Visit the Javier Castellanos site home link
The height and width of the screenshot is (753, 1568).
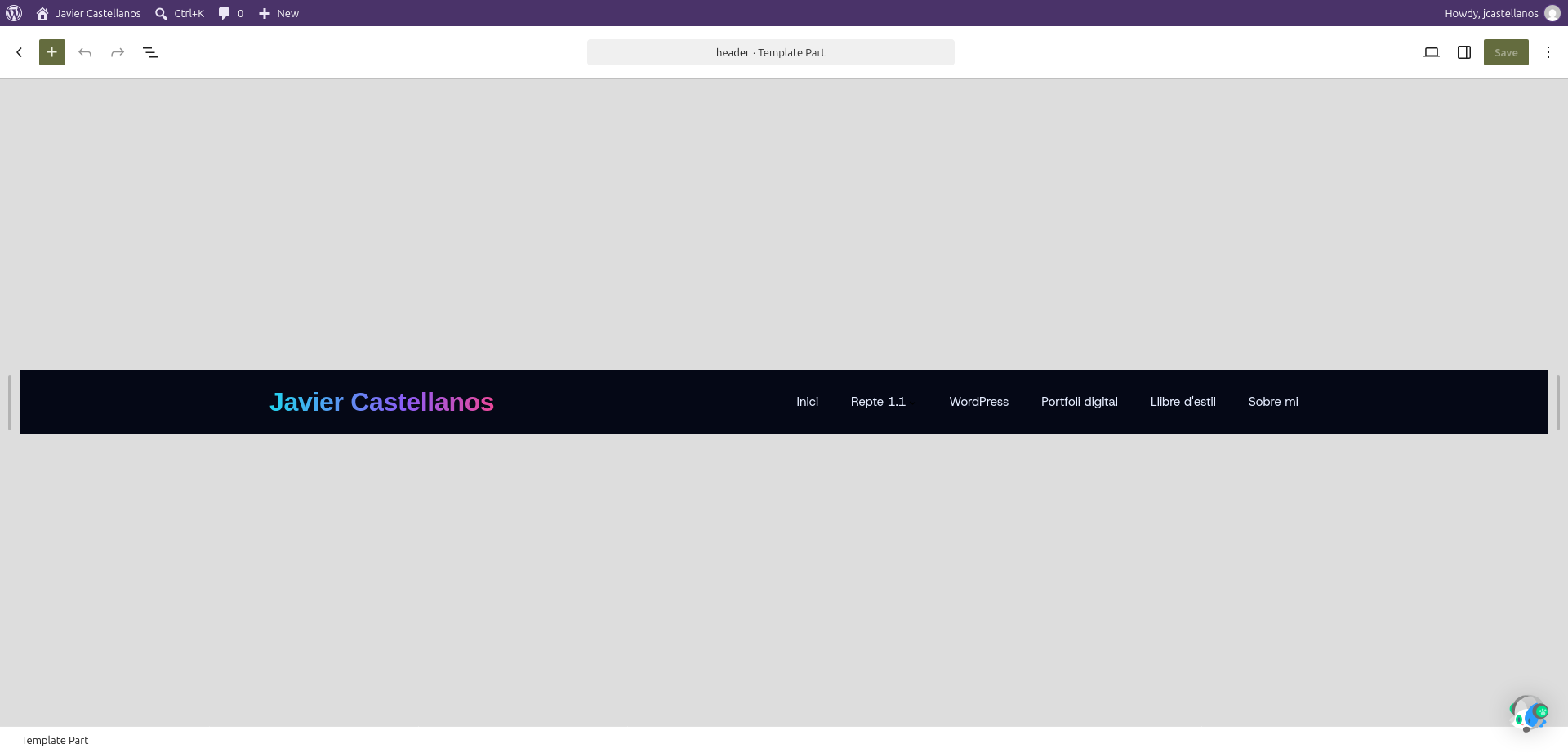point(88,13)
